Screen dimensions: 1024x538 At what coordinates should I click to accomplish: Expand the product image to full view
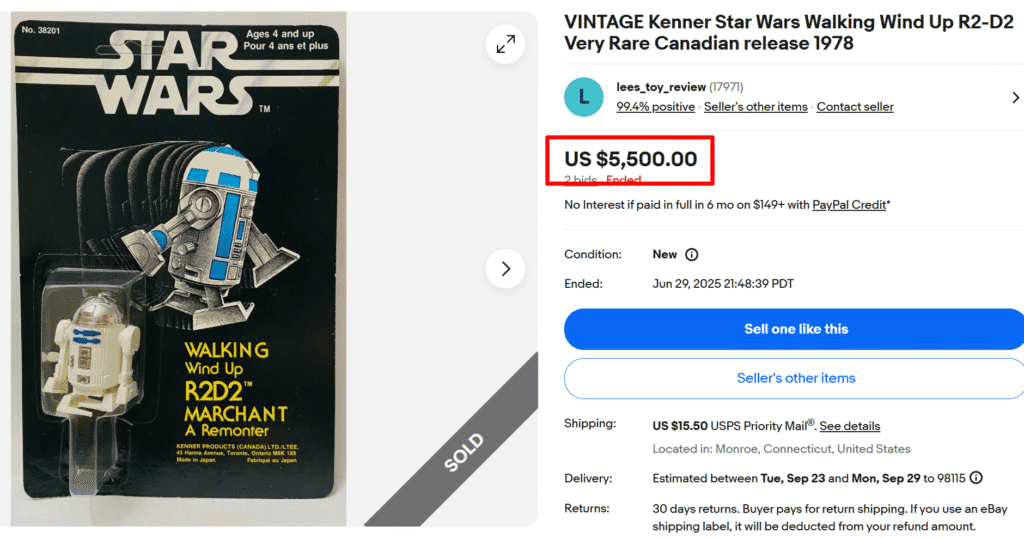tap(506, 44)
